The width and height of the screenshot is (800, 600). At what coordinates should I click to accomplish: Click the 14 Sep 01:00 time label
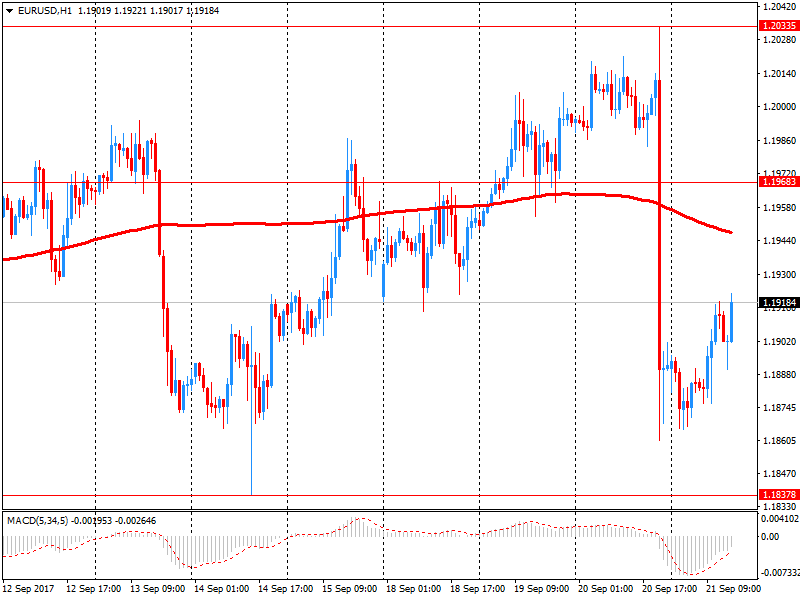click(221, 589)
